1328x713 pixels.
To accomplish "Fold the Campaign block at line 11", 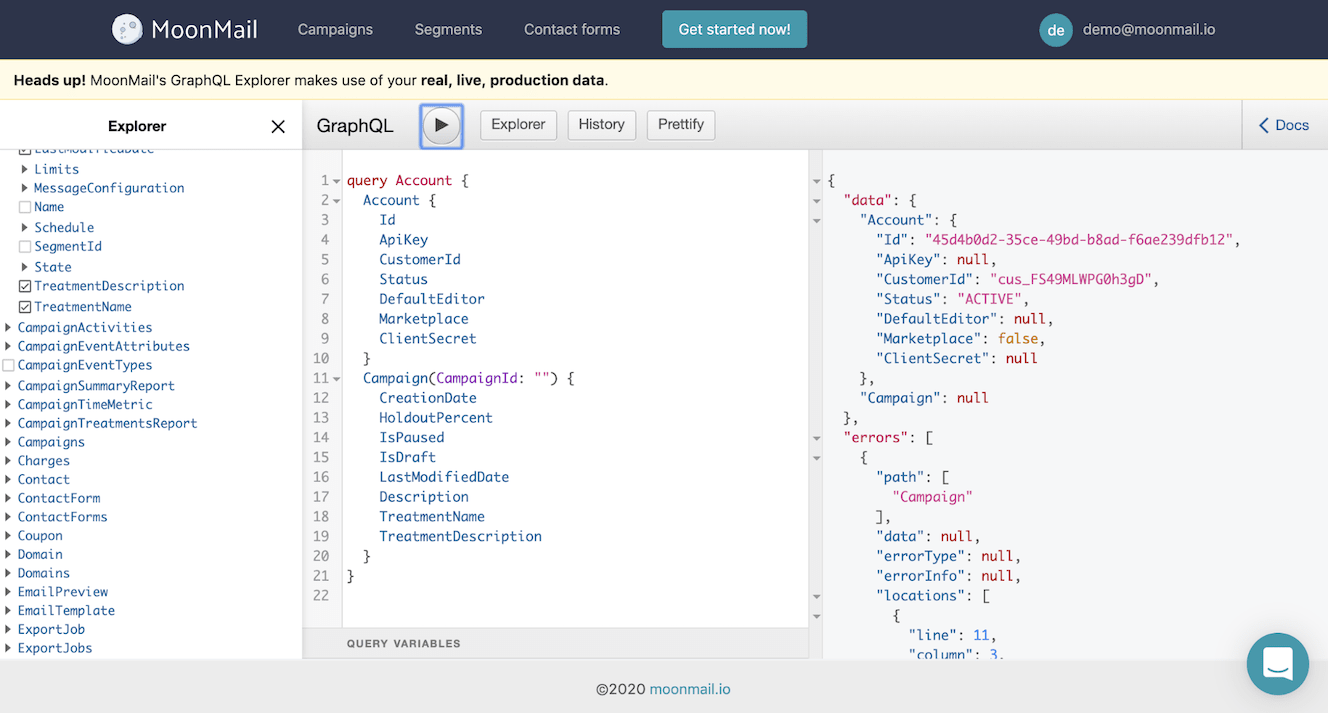I will pos(337,379).
